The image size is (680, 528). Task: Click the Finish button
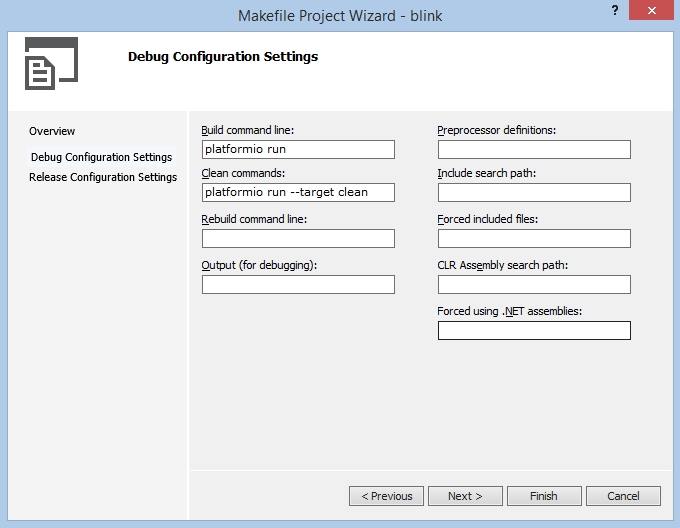coord(544,496)
